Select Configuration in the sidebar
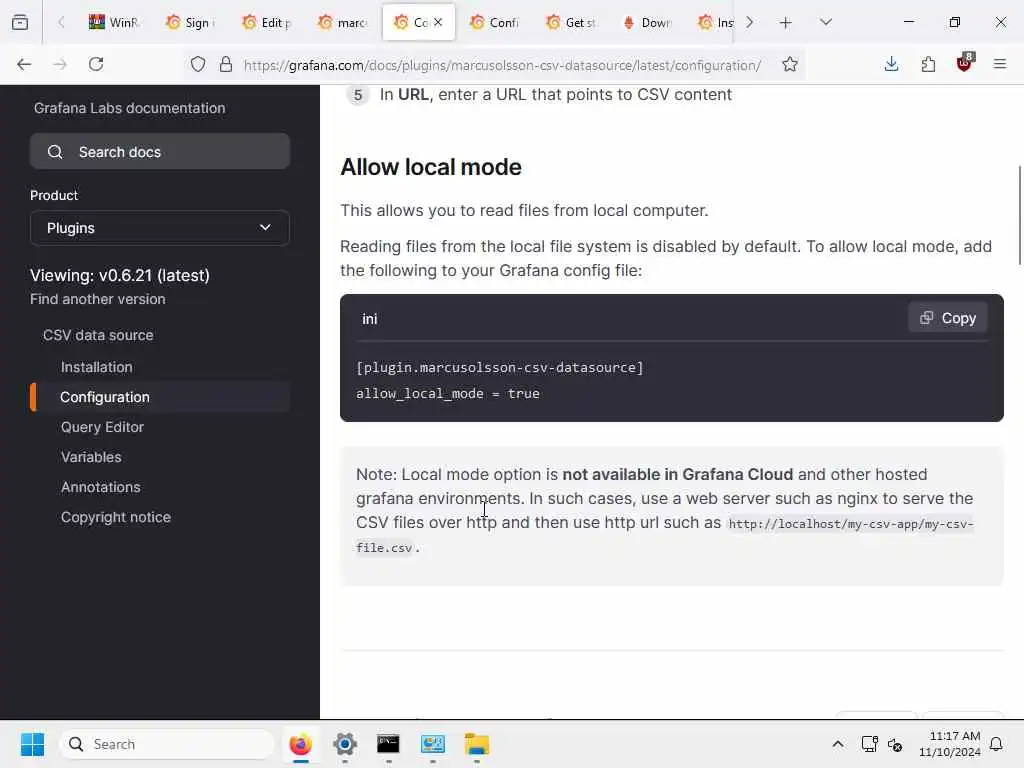Viewport: 1024px width, 768px height. click(104, 397)
